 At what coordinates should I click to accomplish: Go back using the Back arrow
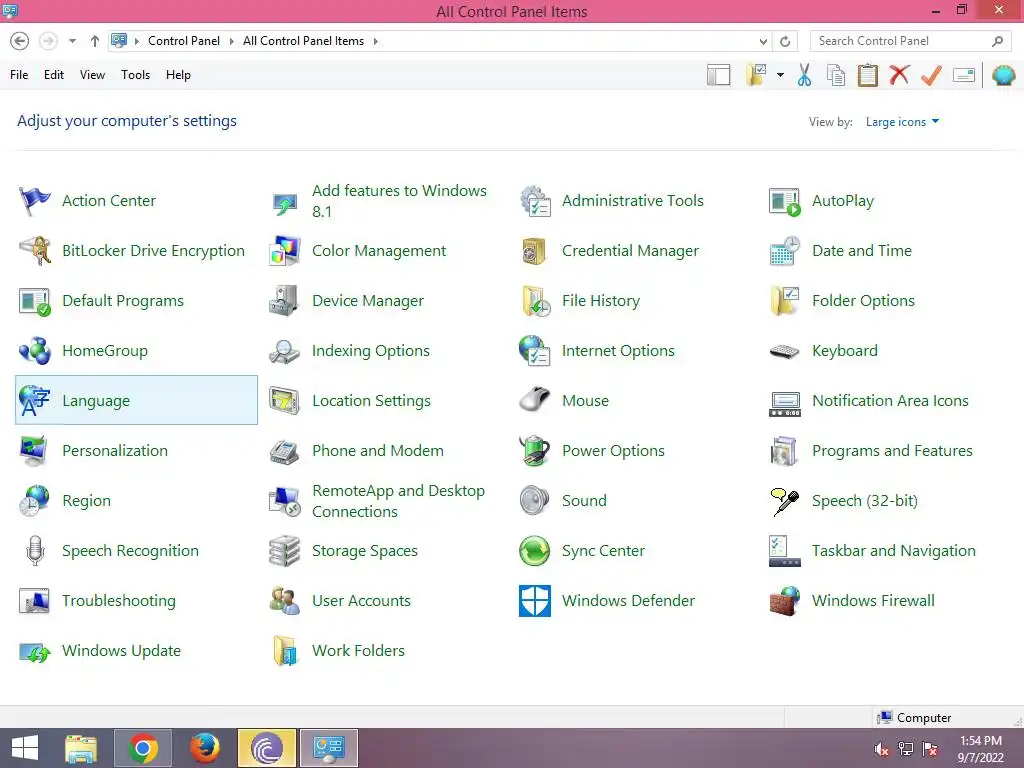tap(20, 41)
